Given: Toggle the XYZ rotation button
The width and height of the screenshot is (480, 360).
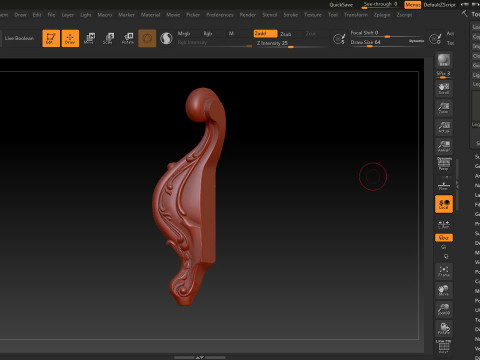Looking at the screenshot, I should [x=444, y=238].
